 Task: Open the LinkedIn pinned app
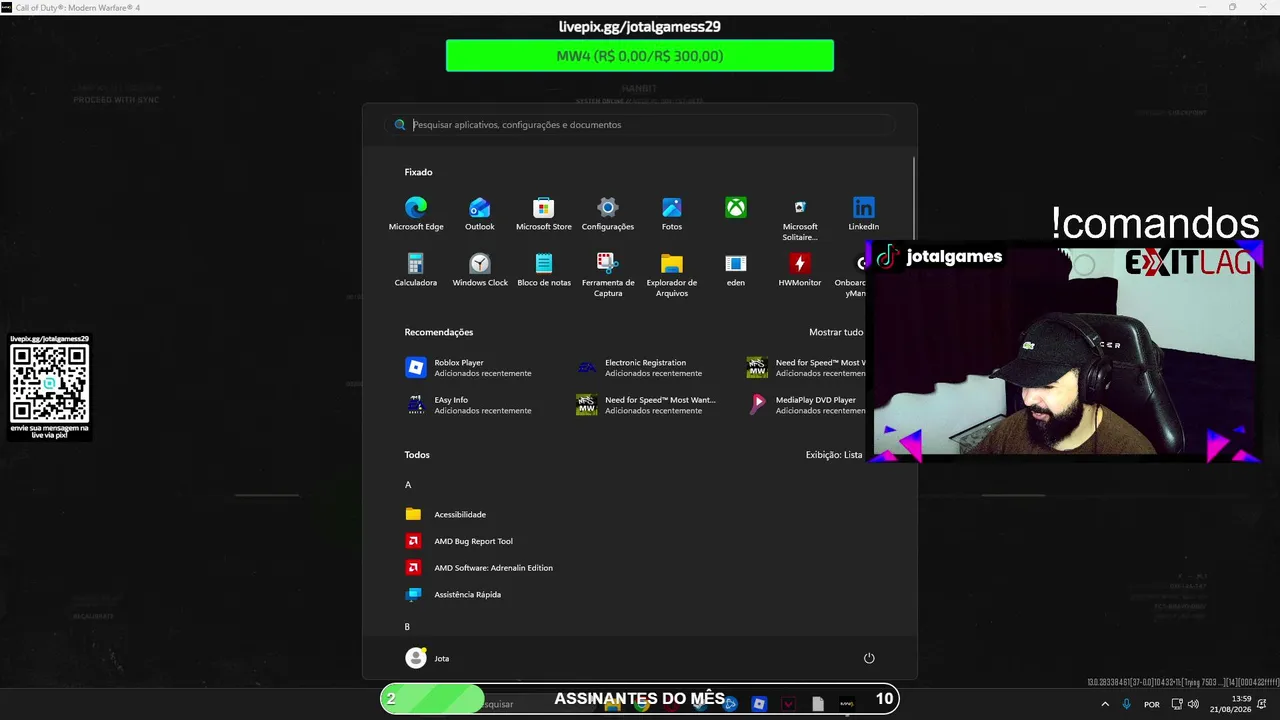pyautogui.click(x=864, y=213)
